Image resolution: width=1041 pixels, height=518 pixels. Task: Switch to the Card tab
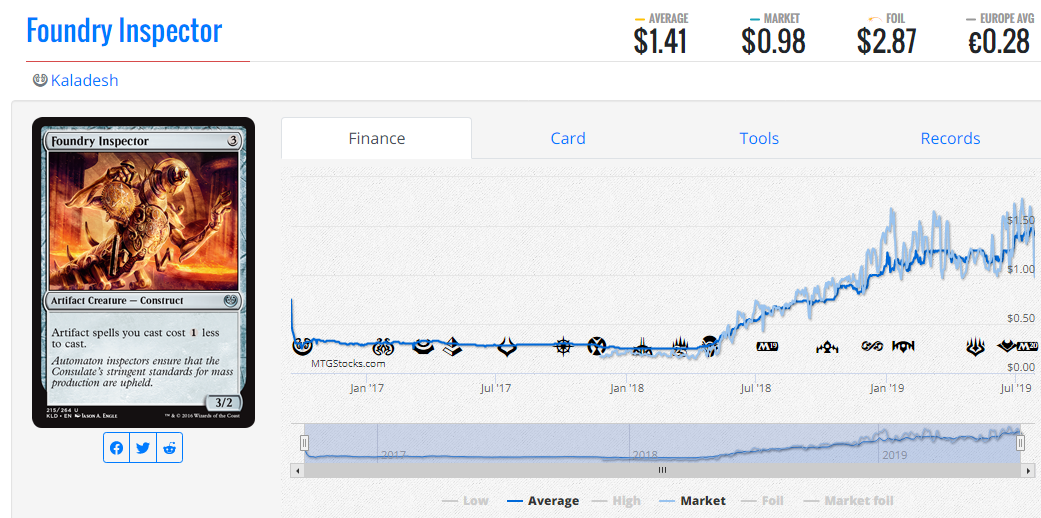pyautogui.click(x=568, y=138)
